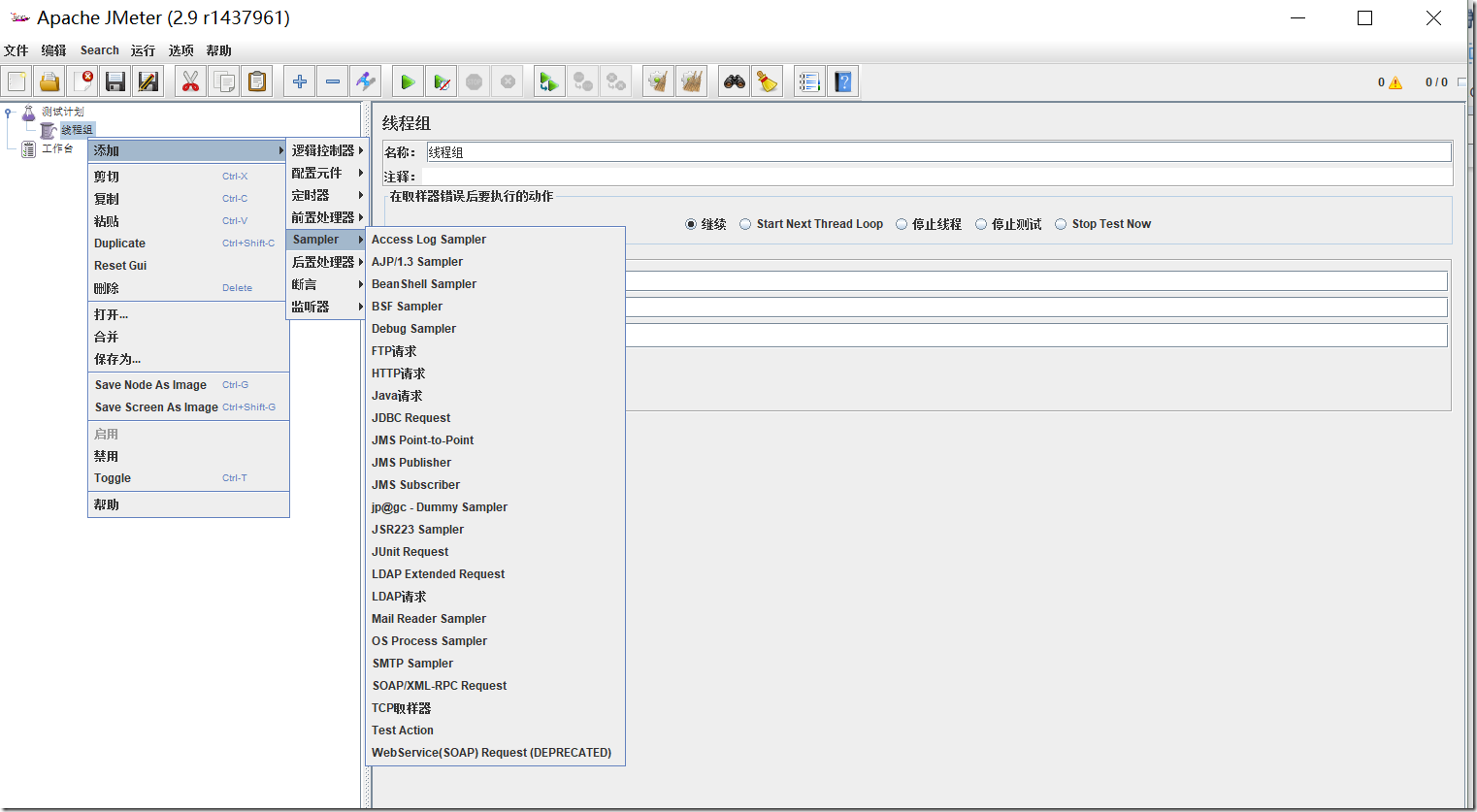
Task: Start remote engines with the double play icon
Action: (549, 81)
